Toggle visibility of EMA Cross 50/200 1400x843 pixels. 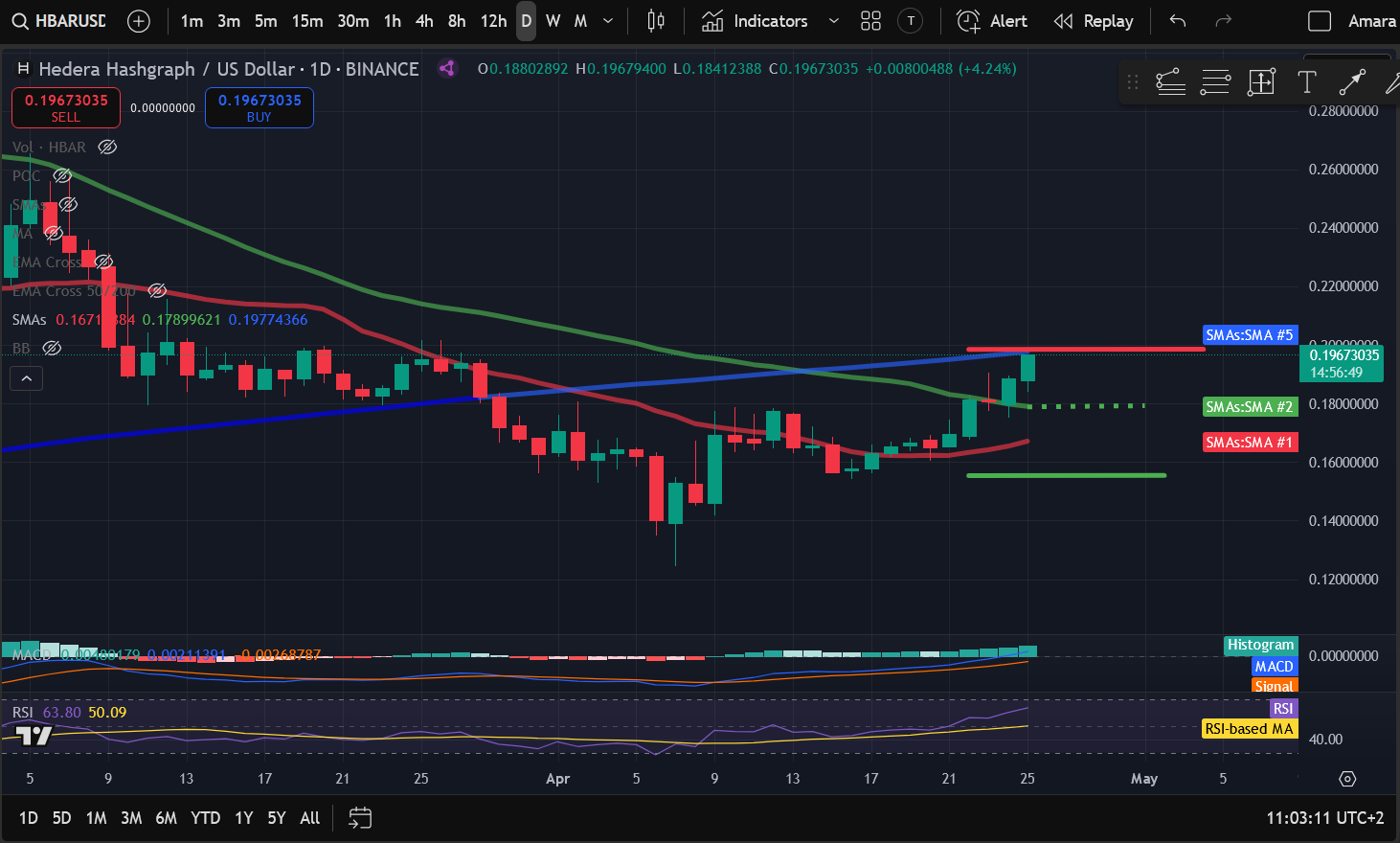158,291
